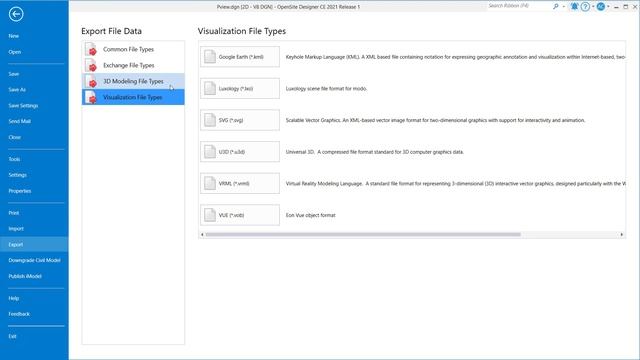The image size is (640, 360).
Task: Select Open in the backstage menu
Action: click(x=15, y=52)
